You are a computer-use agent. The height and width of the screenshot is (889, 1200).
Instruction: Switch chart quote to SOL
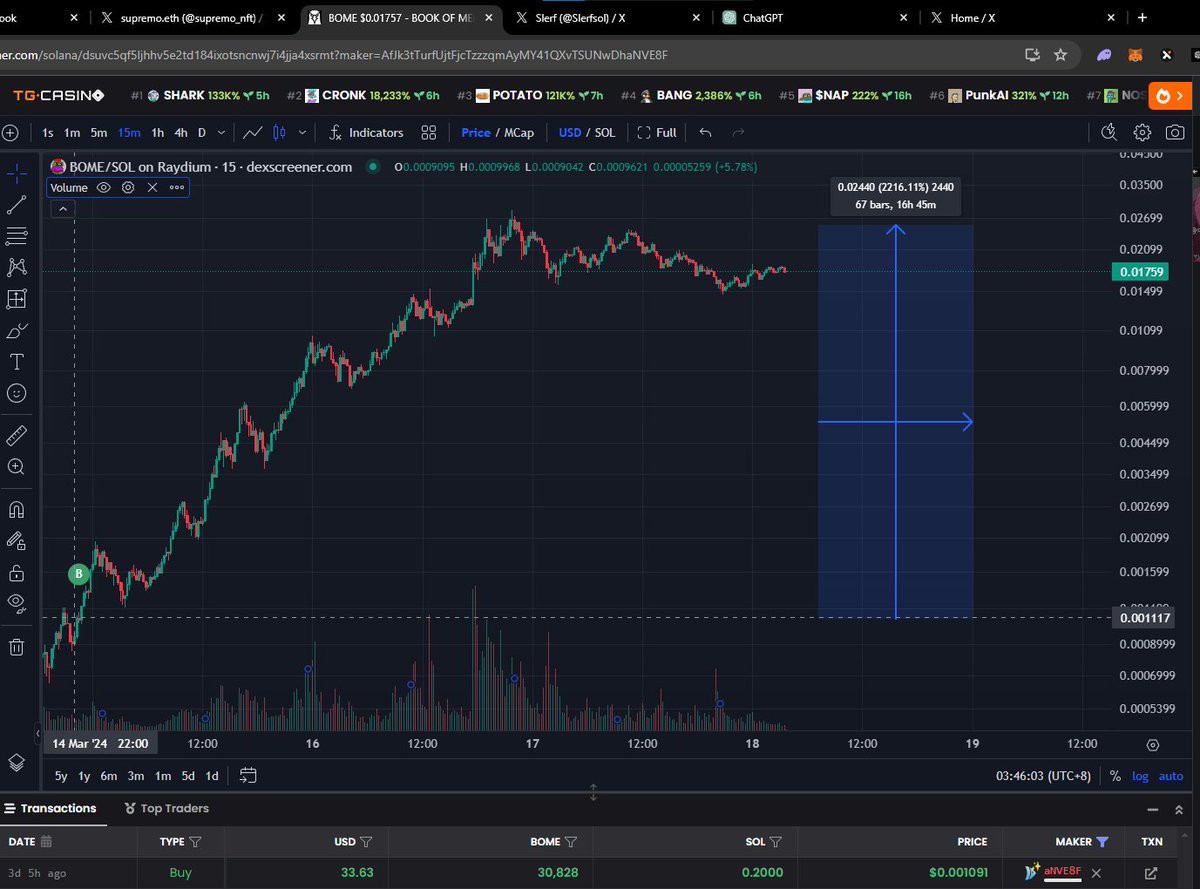pos(606,132)
